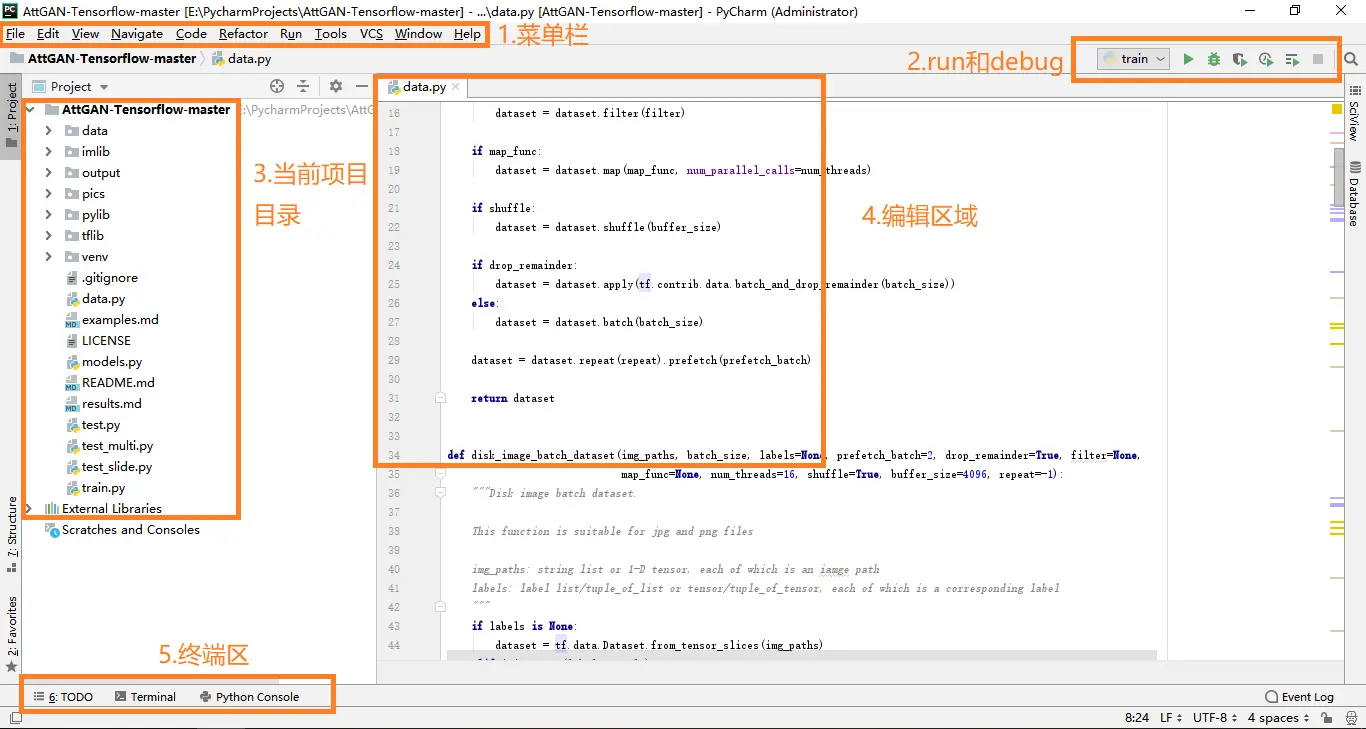This screenshot has height=729, width=1366.
Task: Change file encoding UTF-8
Action: (x=1214, y=718)
